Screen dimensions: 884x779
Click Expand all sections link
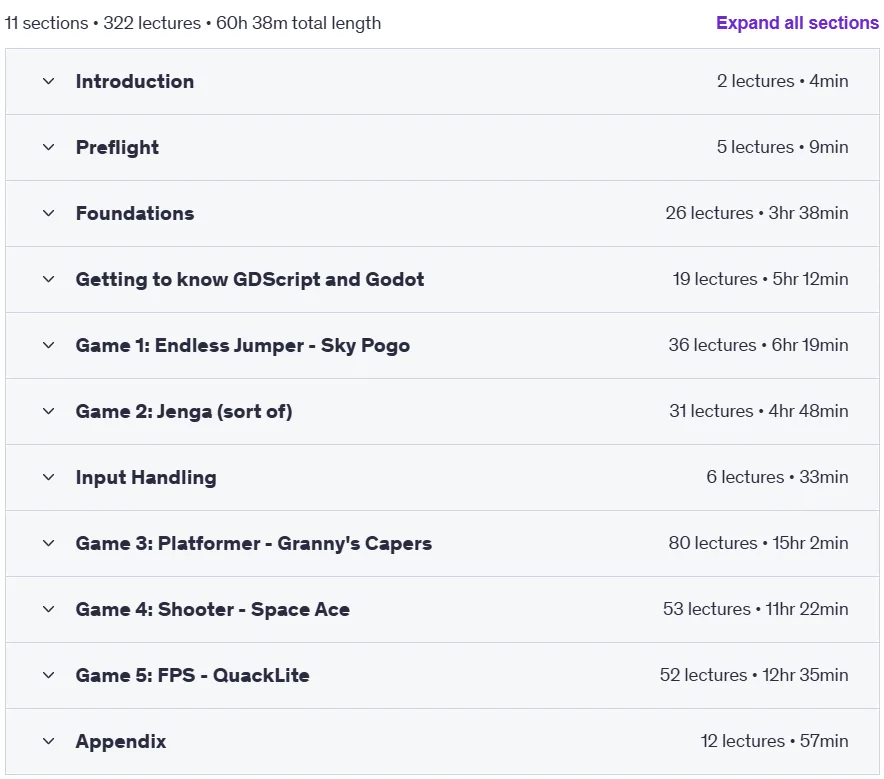797,23
